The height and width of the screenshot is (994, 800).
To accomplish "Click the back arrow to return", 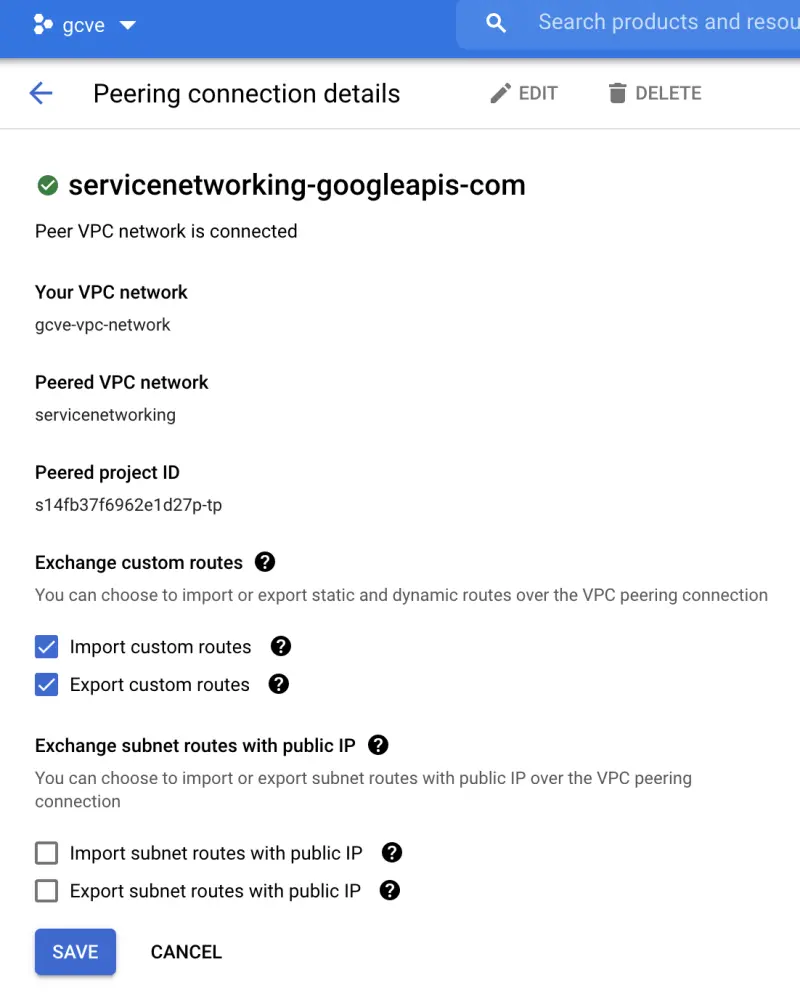I will (40, 93).
